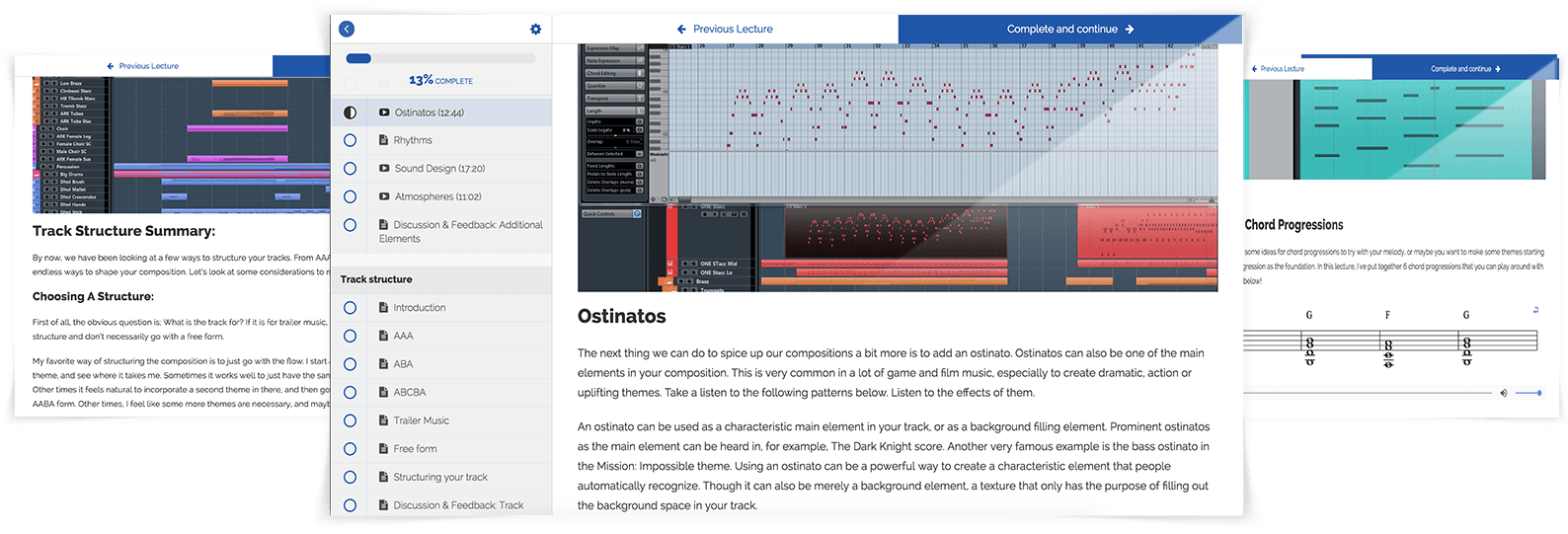The image size is (1568, 534).
Task: Select Free form lecture in sidebar
Action: point(415,448)
